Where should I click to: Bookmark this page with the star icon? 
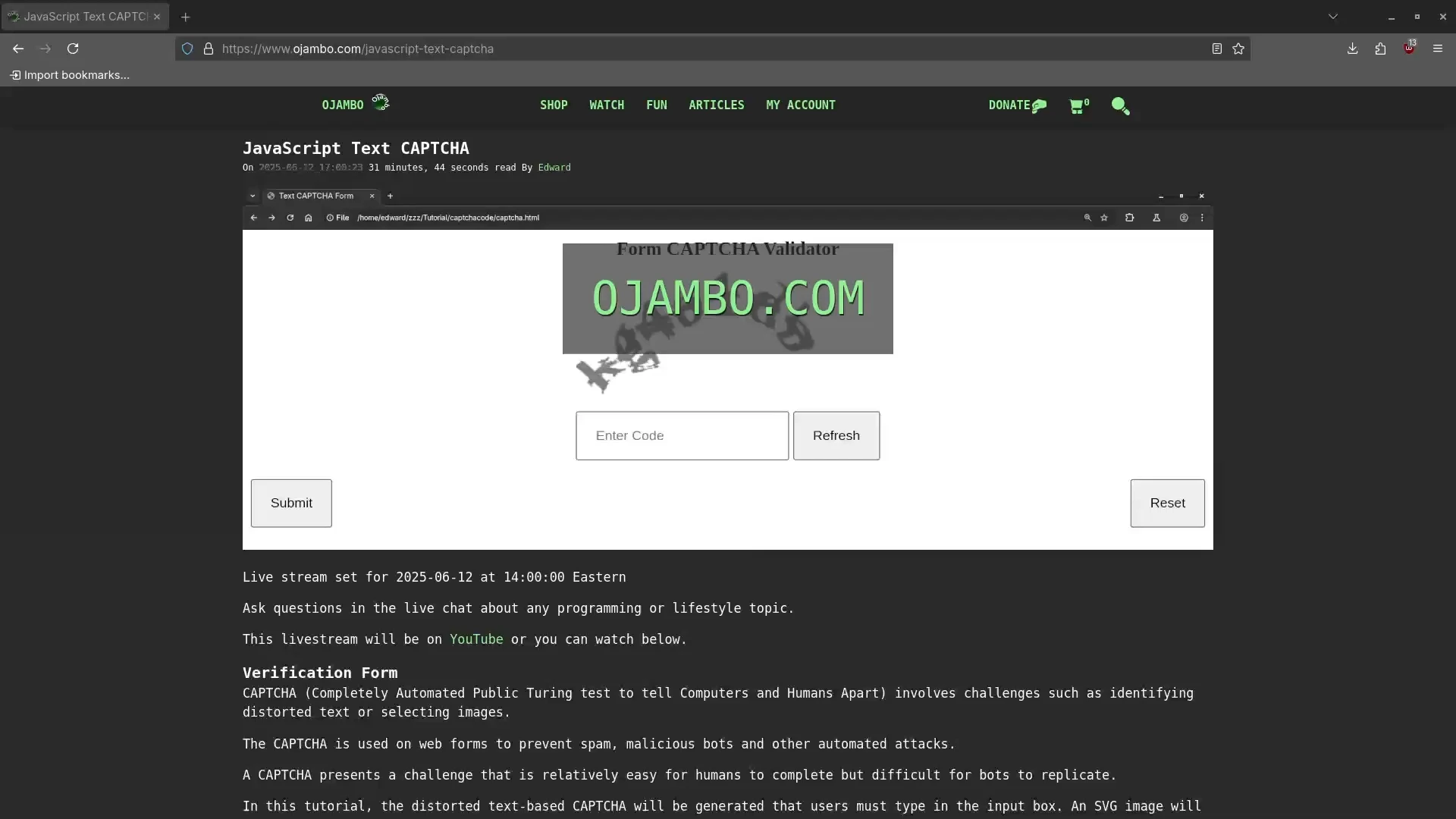click(1238, 49)
